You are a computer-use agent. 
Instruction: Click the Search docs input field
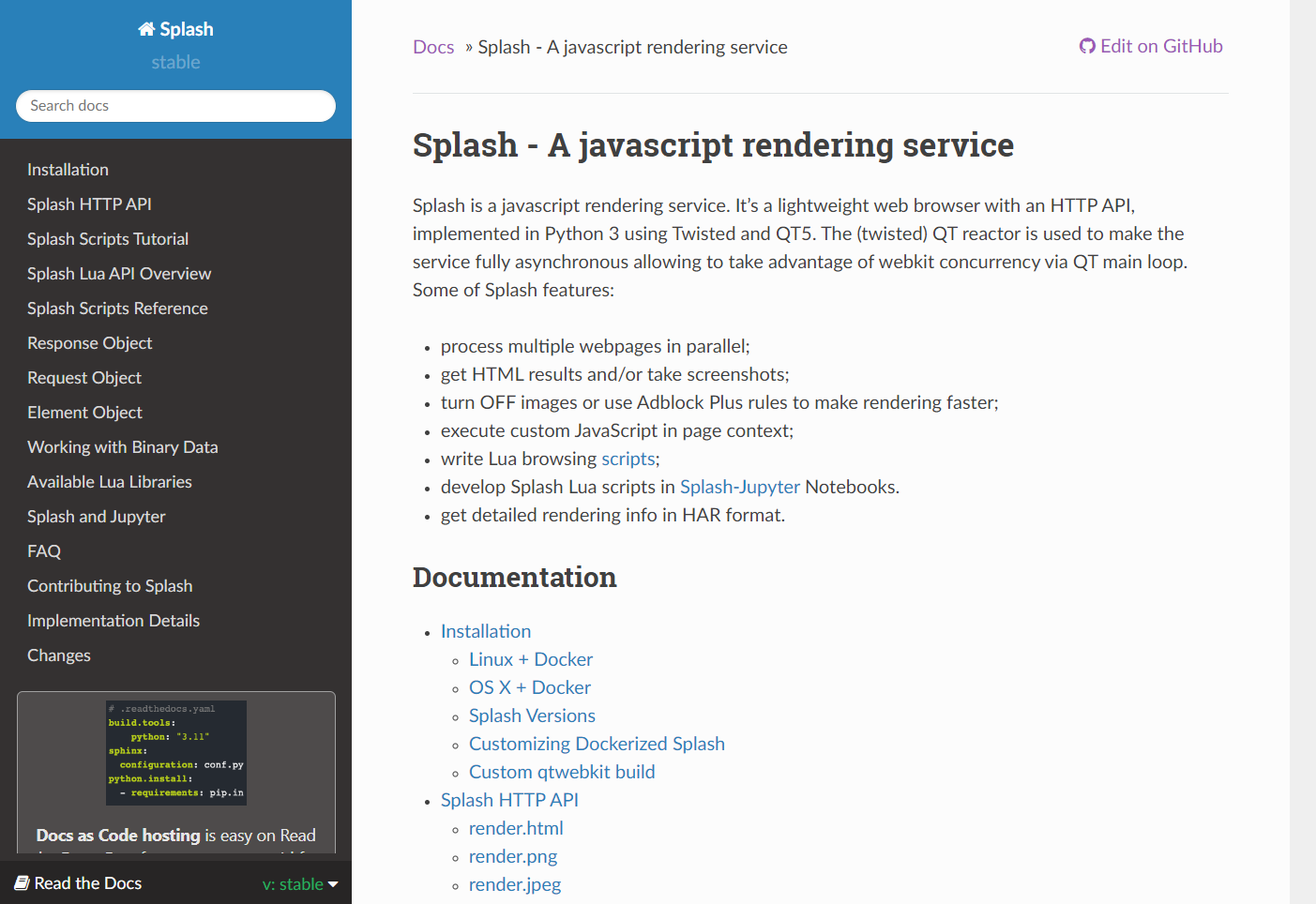(x=175, y=105)
